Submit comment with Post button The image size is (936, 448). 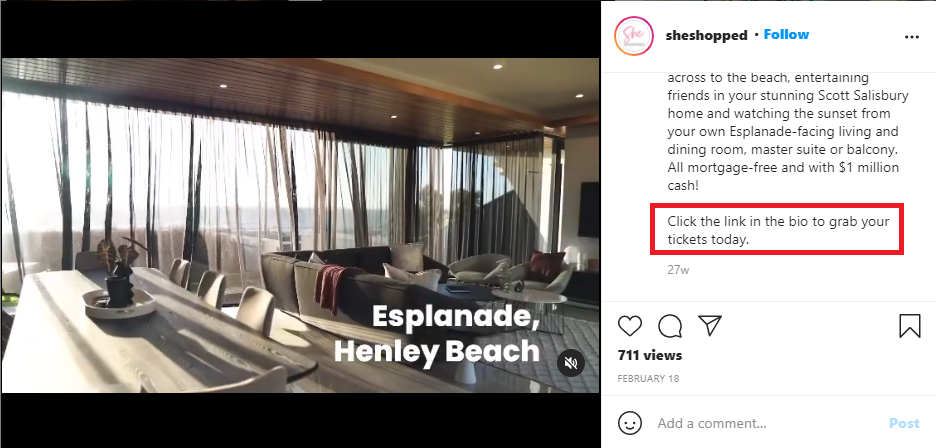pos(904,424)
